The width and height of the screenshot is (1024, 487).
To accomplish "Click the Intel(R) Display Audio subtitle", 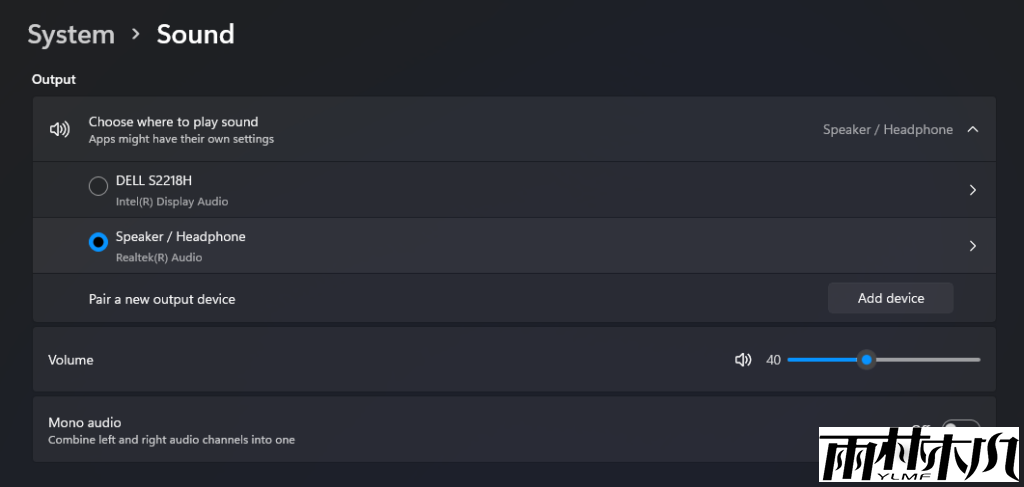I will point(172,202).
